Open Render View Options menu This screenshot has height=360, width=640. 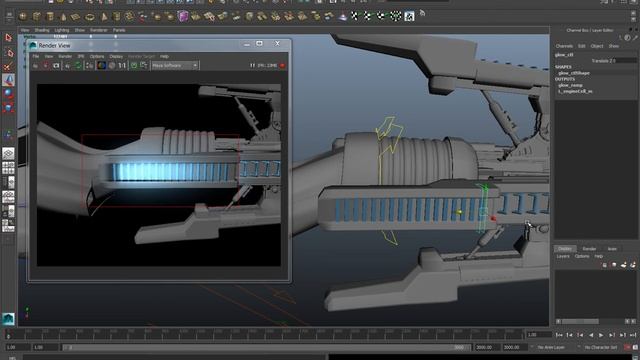point(97,56)
